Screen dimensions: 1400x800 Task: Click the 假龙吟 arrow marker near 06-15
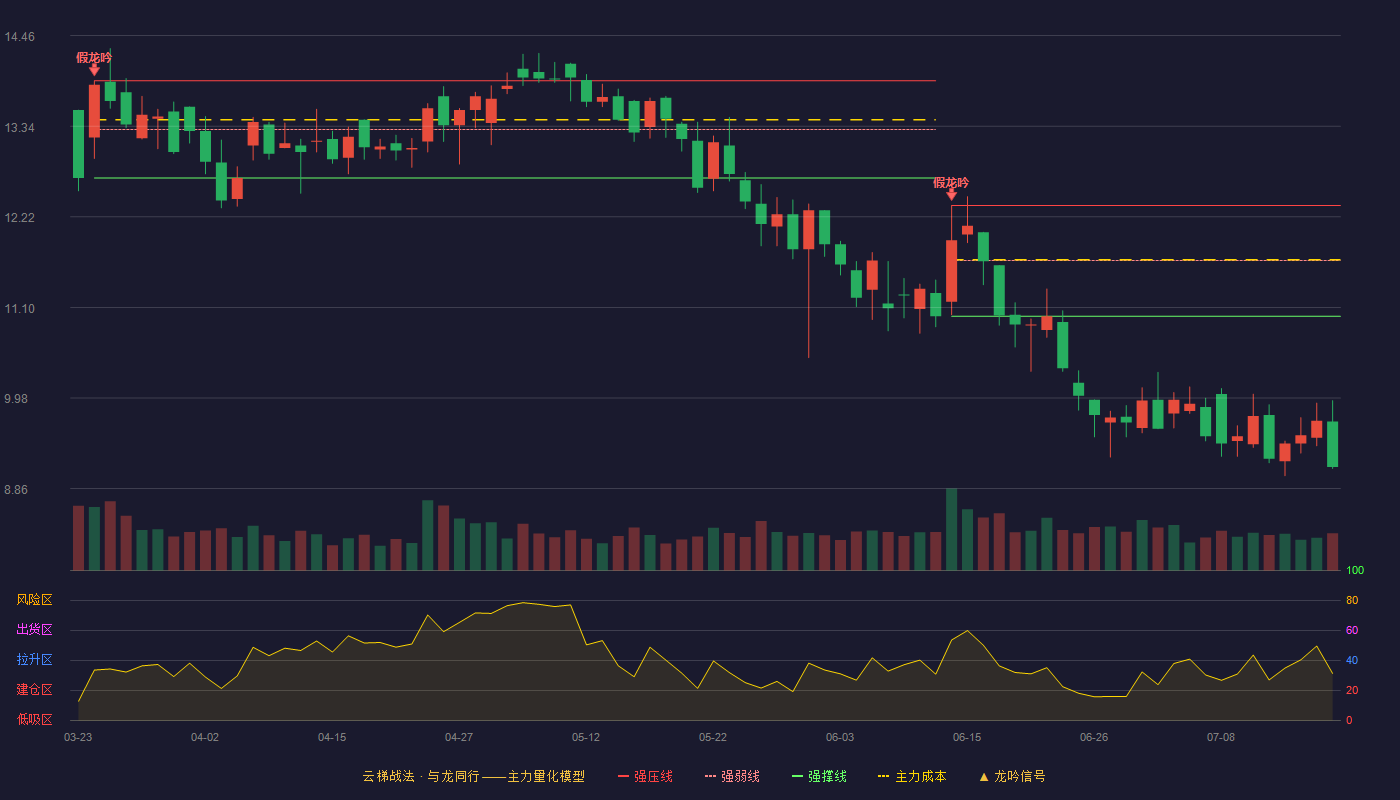[951, 195]
